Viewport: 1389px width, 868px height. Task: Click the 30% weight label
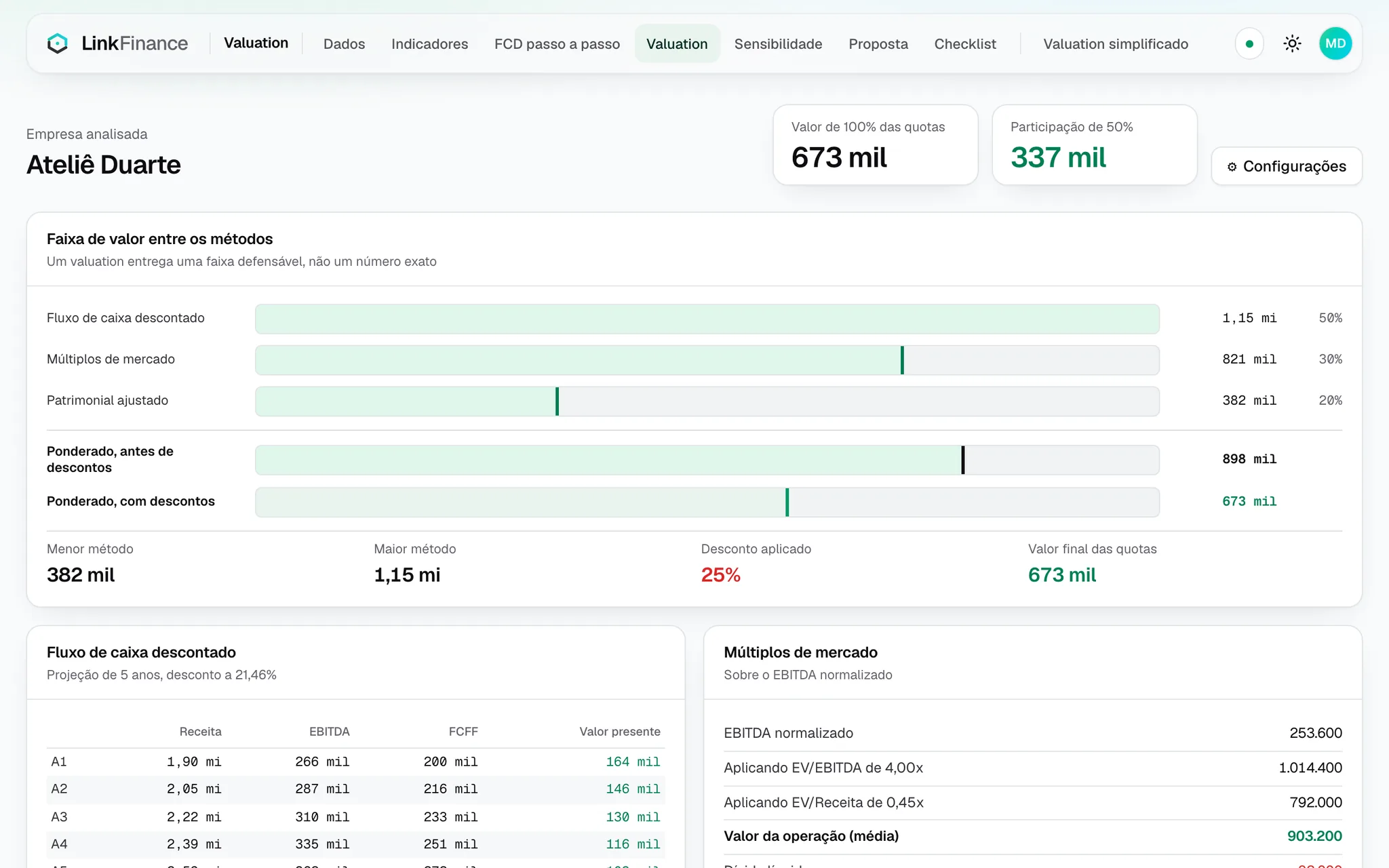1330,359
